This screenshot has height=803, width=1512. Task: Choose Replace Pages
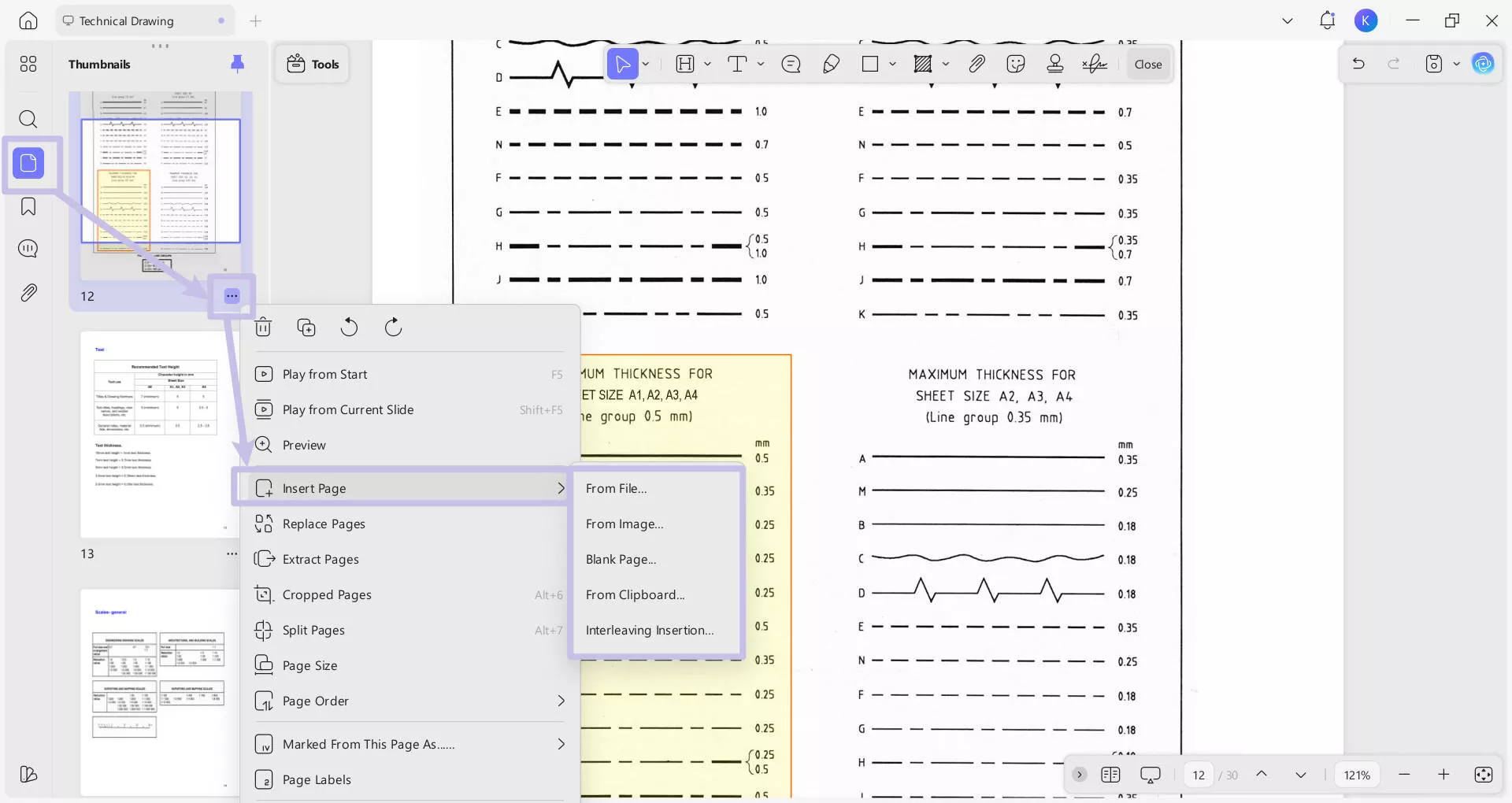click(x=410, y=524)
